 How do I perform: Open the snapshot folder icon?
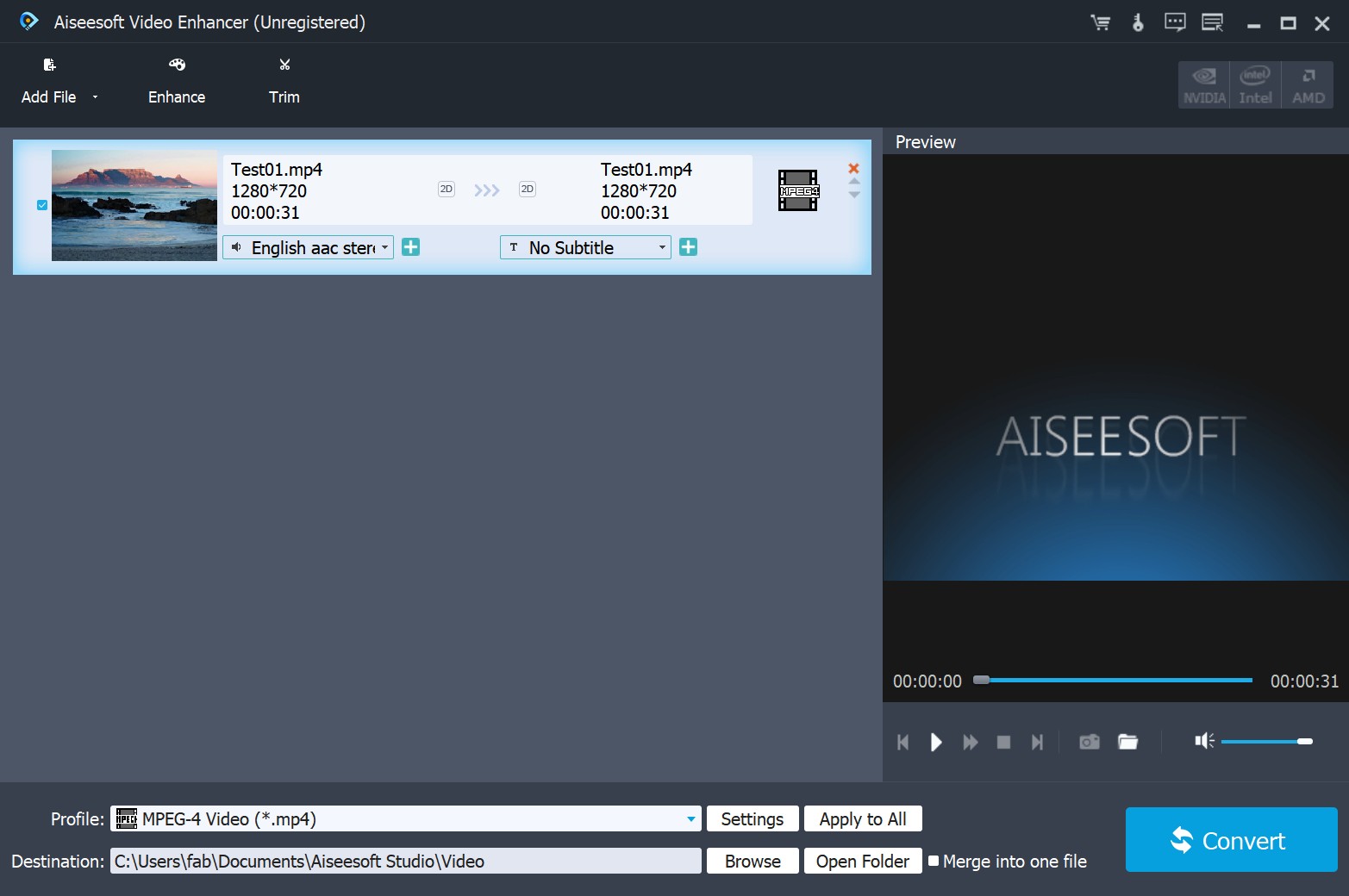tap(1127, 742)
